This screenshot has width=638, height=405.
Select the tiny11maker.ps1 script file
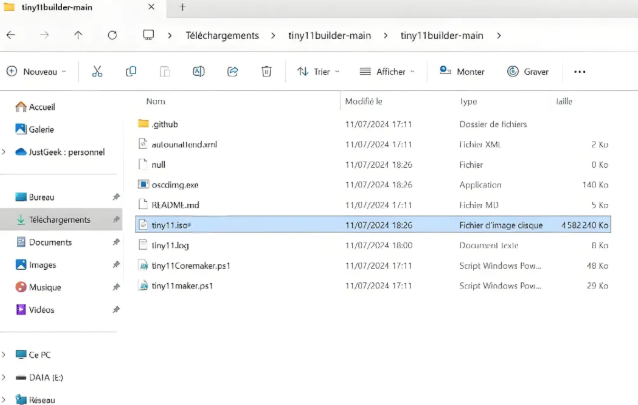click(181, 286)
